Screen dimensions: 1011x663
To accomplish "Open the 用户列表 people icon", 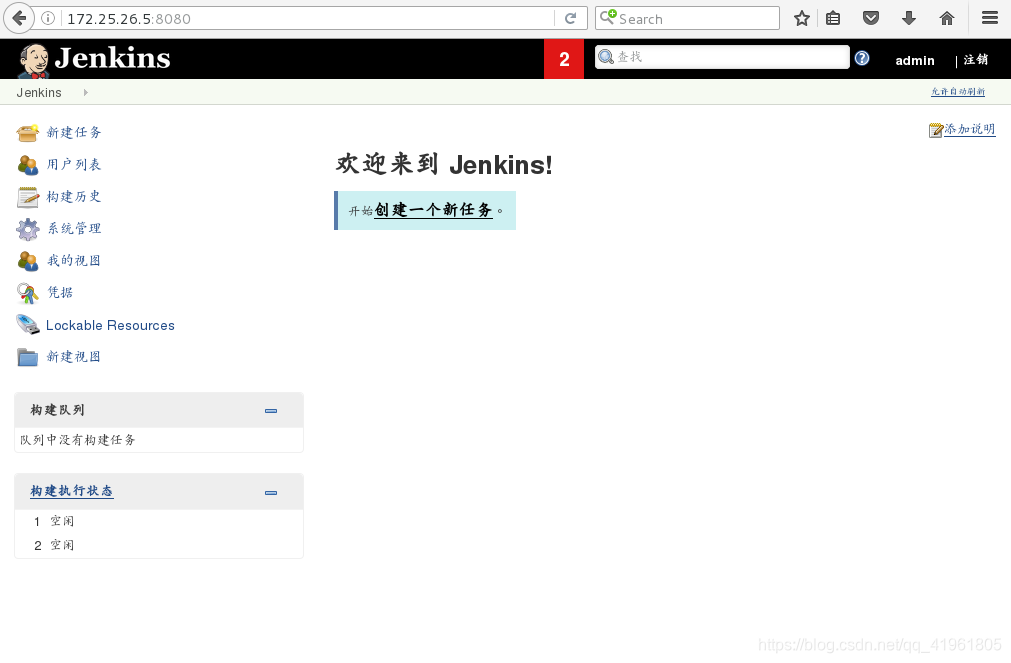I will [x=28, y=165].
